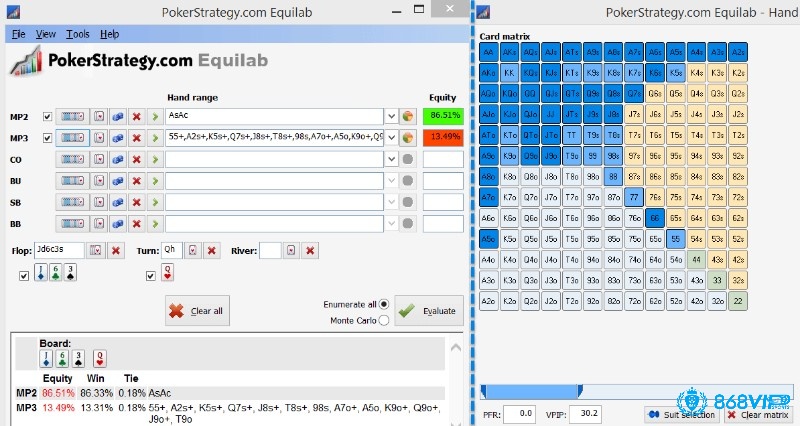
Task: Show MP3 equity pie chart
Action: (408, 138)
